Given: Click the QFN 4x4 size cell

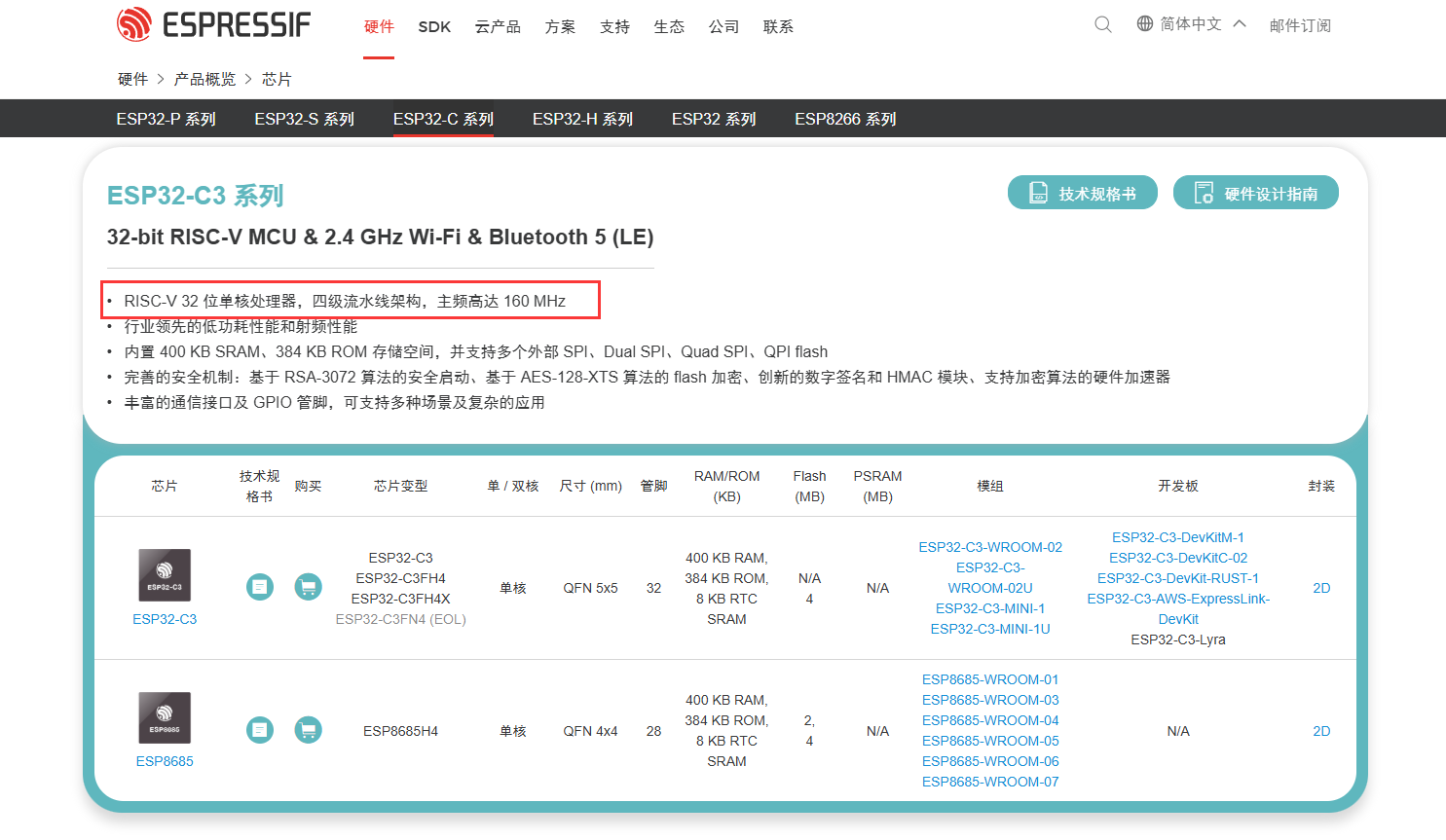Looking at the screenshot, I should (x=591, y=731).
